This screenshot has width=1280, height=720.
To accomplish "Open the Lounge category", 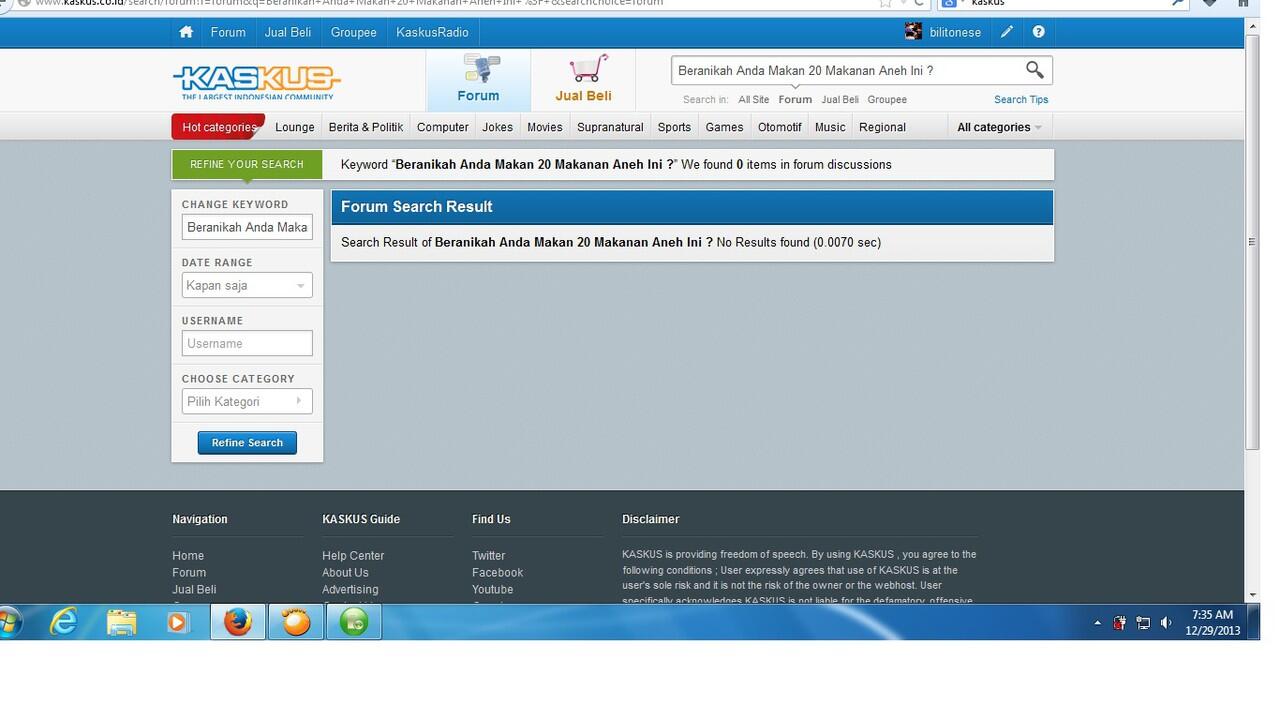I will point(294,127).
